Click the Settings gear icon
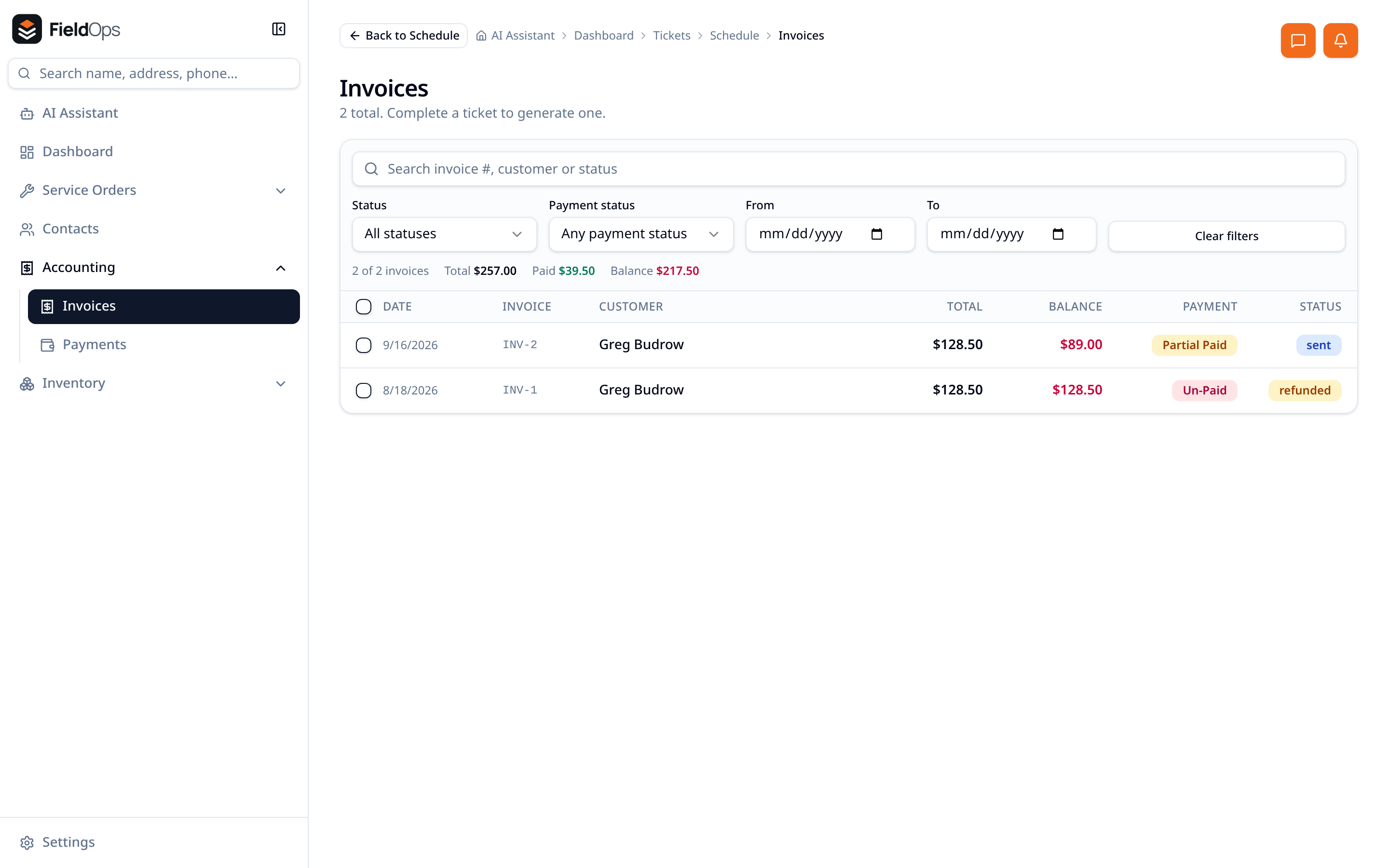This screenshot has height=868, width=1389. click(27, 842)
